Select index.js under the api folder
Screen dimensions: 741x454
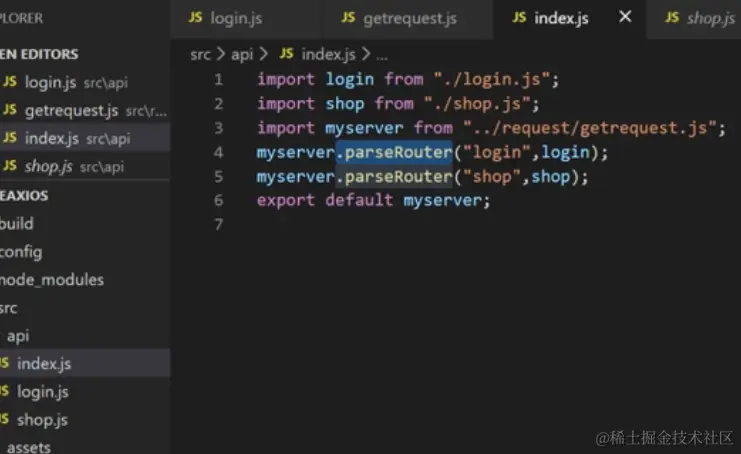point(85,363)
